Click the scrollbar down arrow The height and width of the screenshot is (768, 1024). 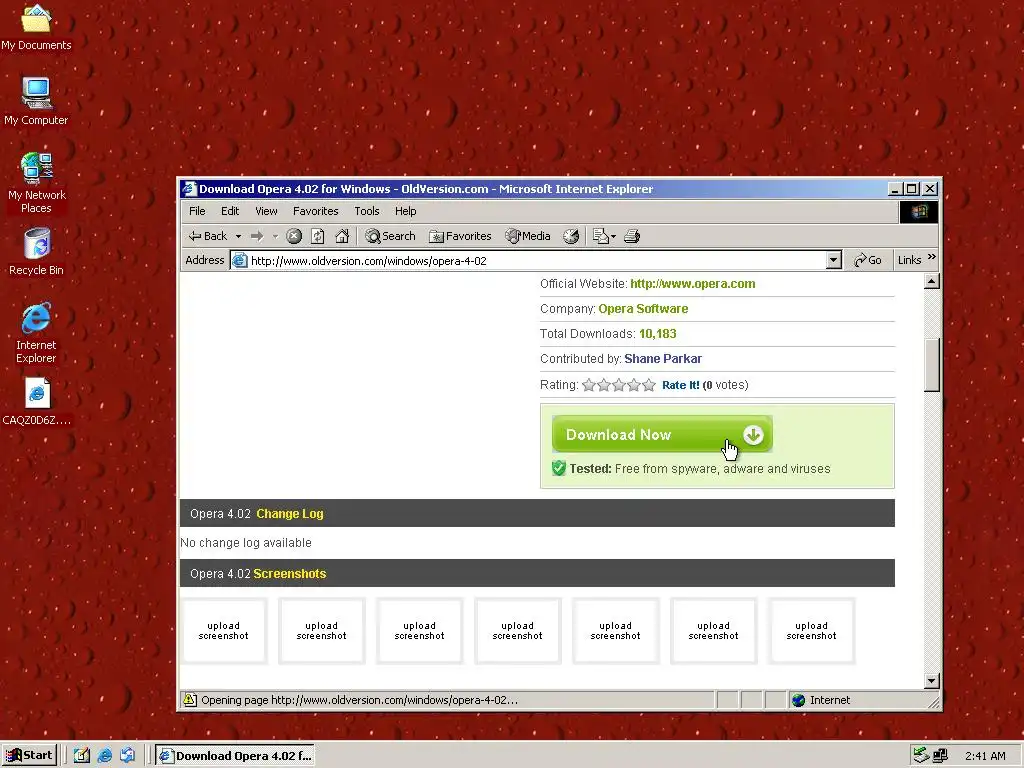pyautogui.click(x=932, y=680)
